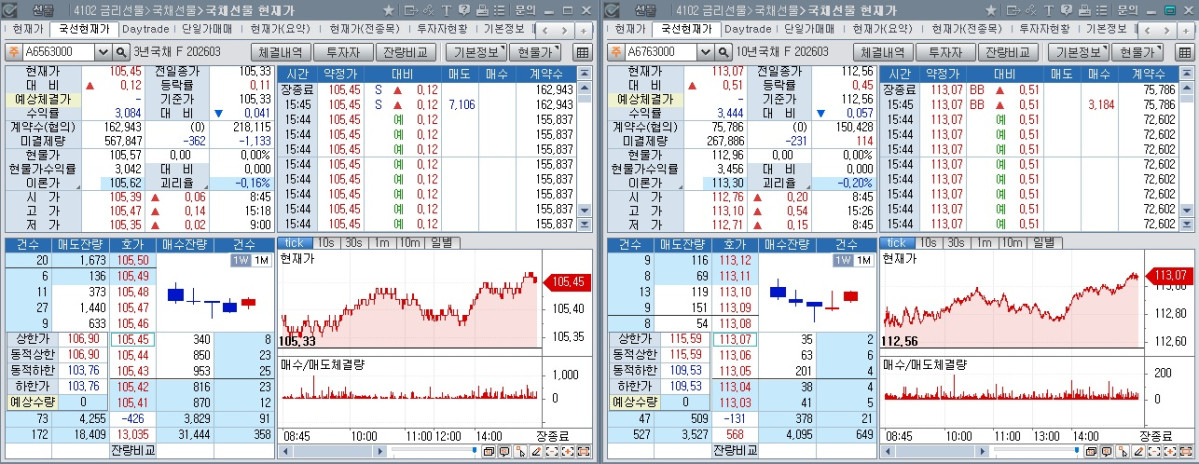This screenshot has height=464, width=1199.
Task: Open help icon in 3년국채 window title bar
Action: click(464, 11)
